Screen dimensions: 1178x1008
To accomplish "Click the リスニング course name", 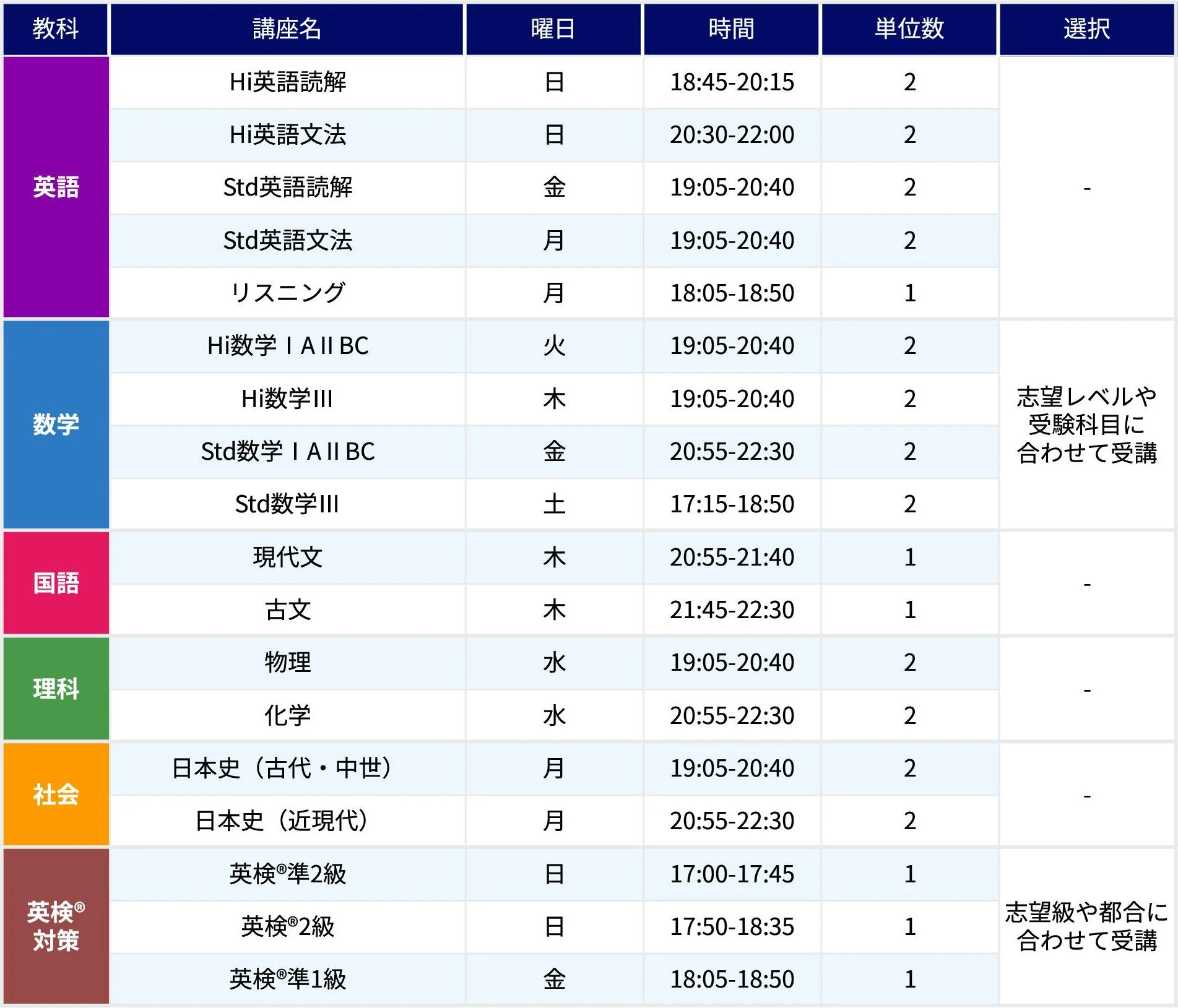I will 287,293.
